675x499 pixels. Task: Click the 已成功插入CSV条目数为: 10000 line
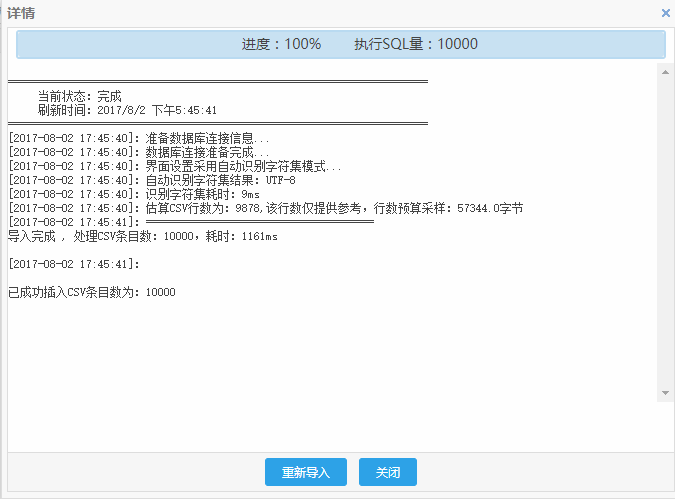tap(92, 292)
